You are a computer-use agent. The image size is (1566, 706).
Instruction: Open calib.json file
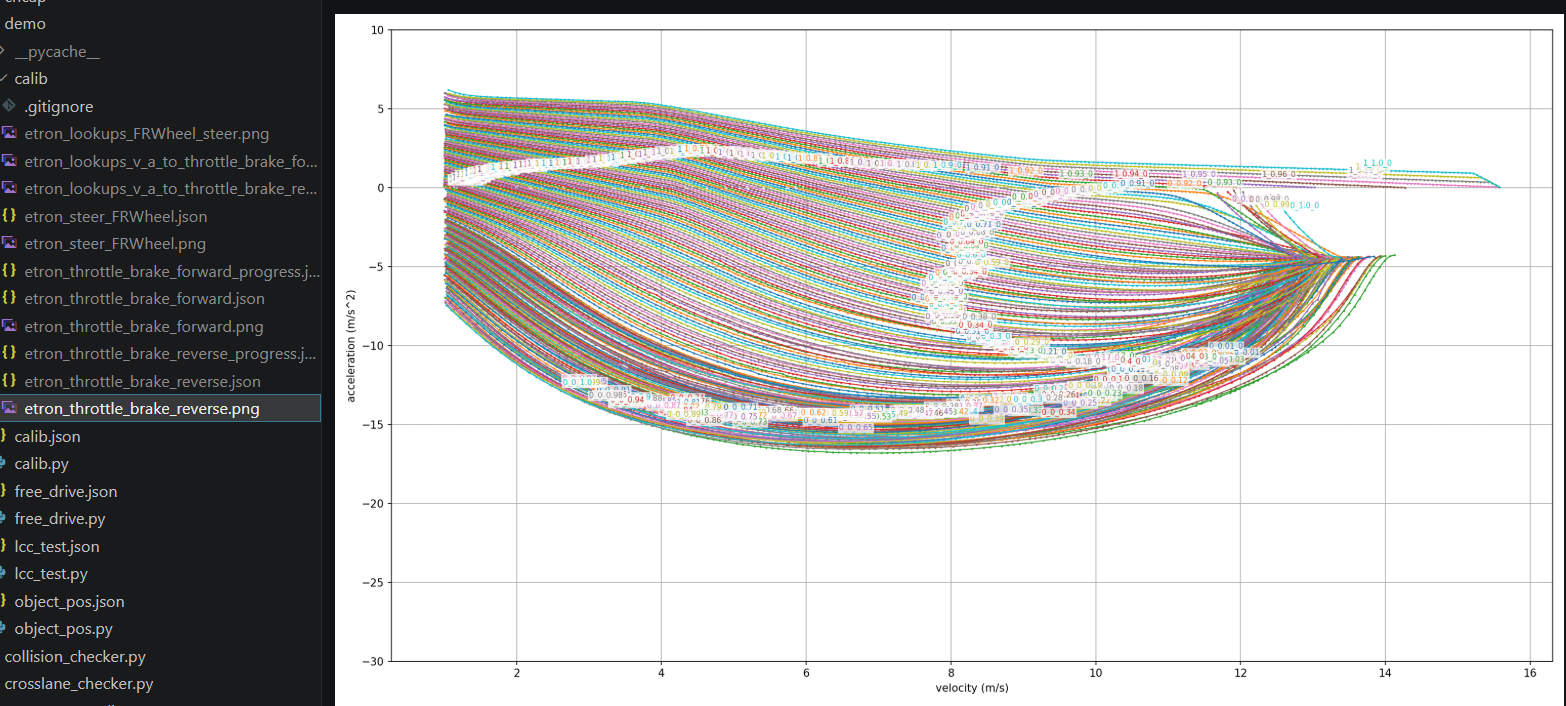tap(47, 436)
